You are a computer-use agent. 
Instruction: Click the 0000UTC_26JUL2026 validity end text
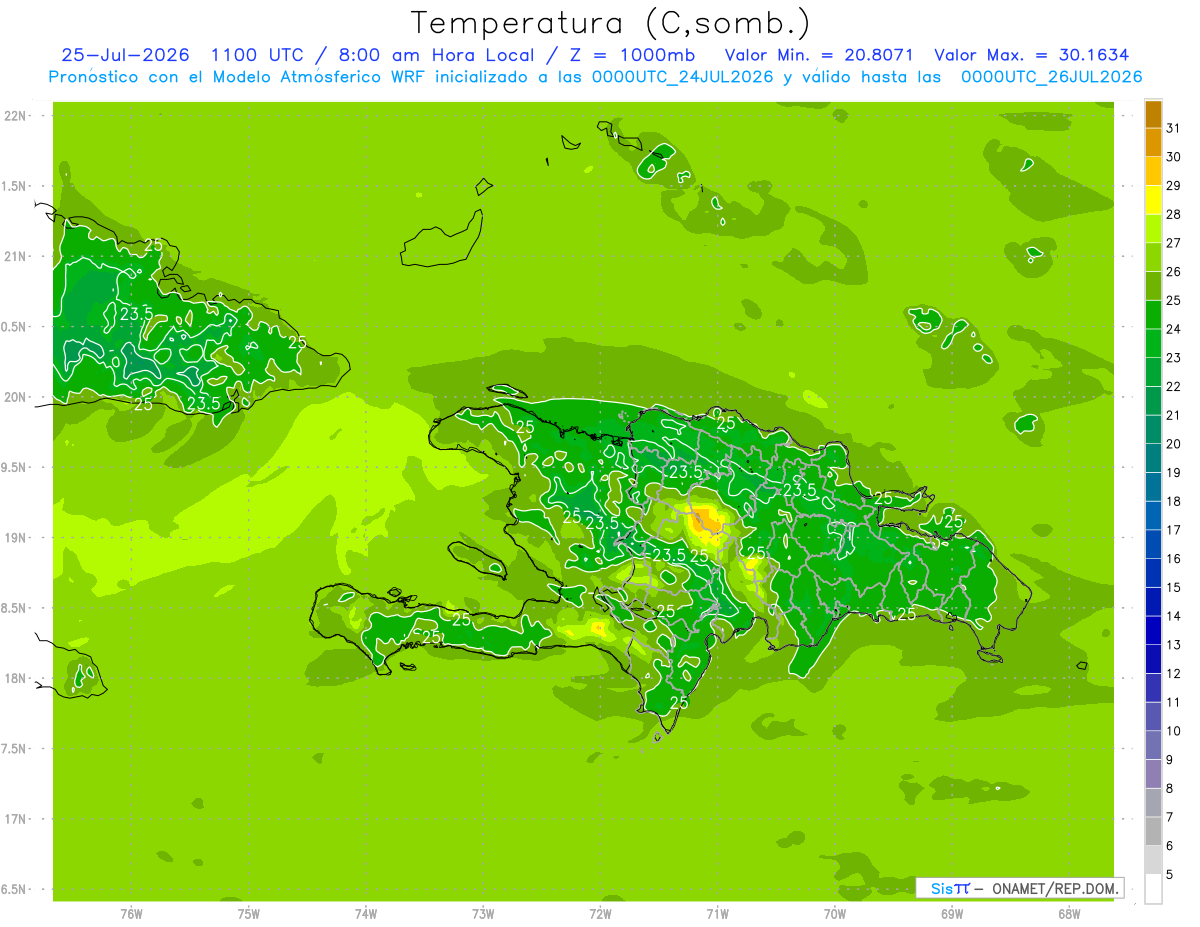(1052, 77)
